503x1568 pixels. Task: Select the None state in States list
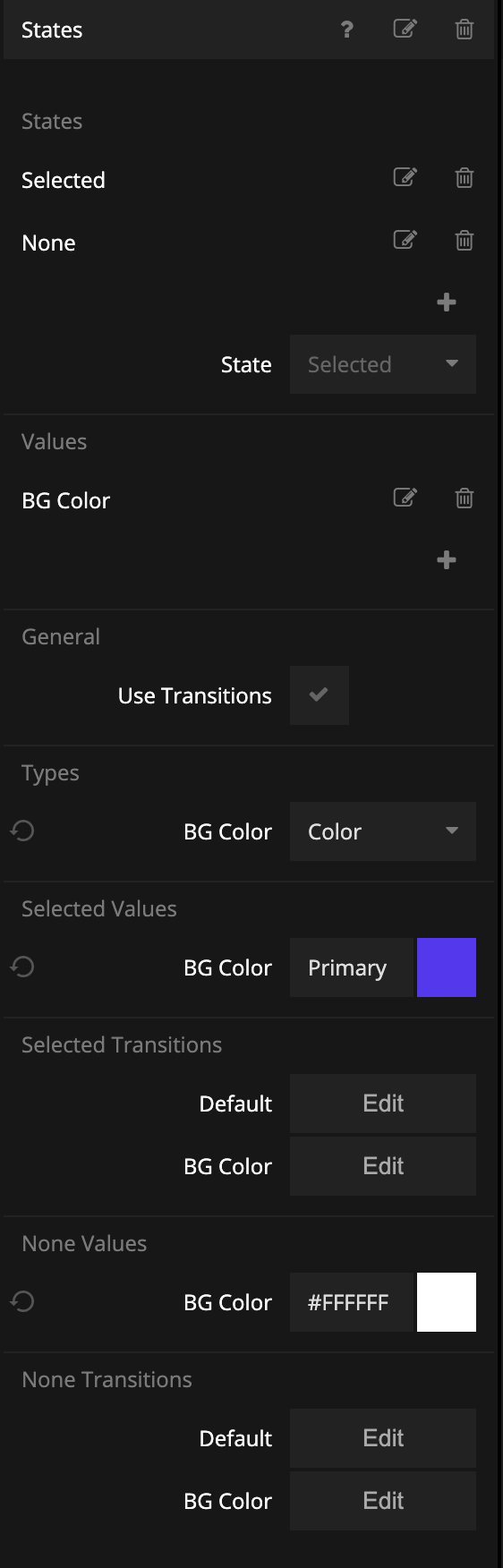click(x=48, y=243)
